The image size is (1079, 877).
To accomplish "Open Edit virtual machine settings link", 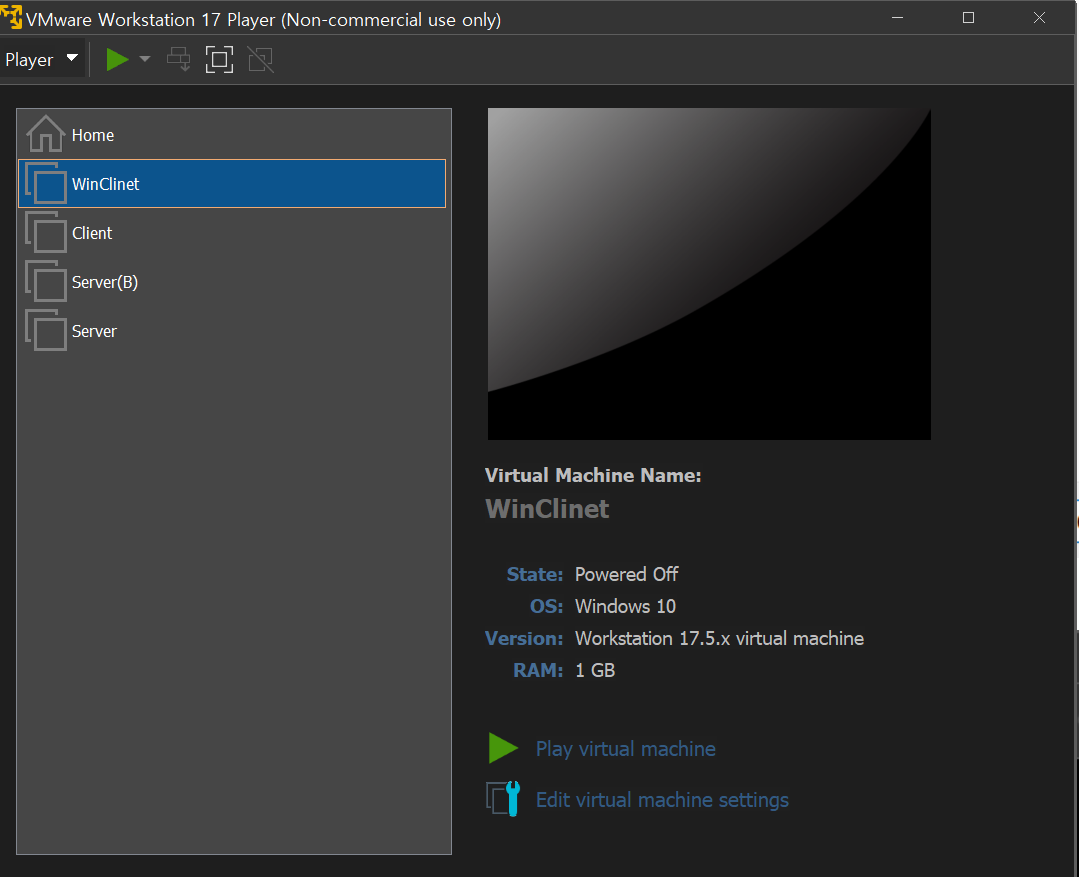I will click(662, 800).
